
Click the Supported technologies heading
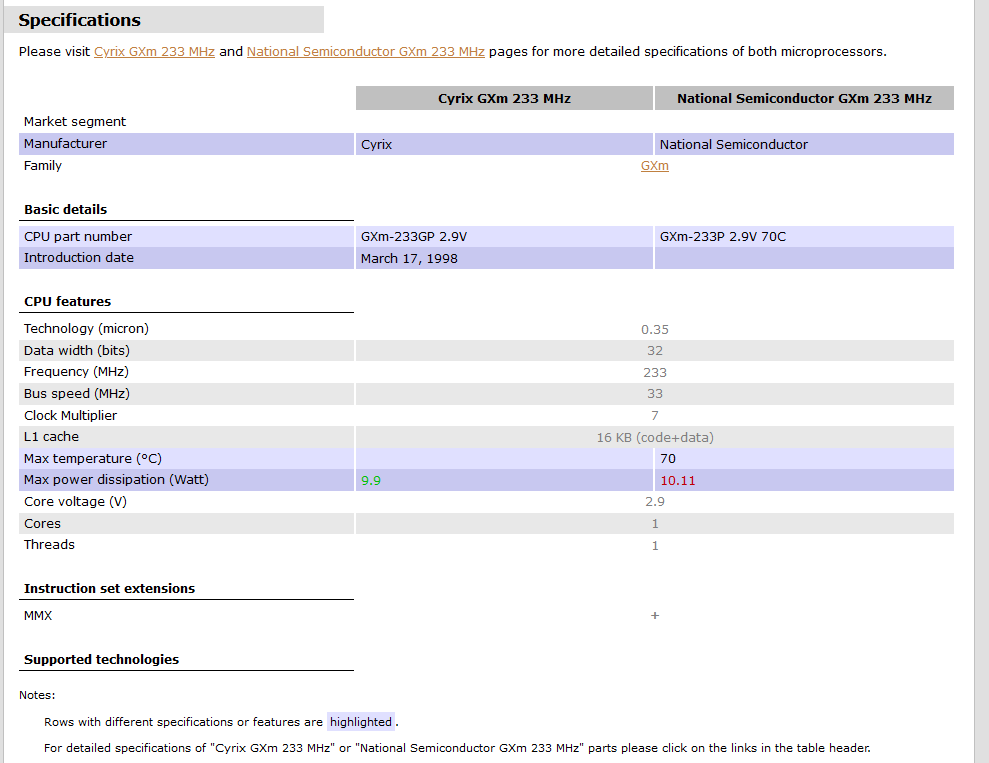point(102,660)
